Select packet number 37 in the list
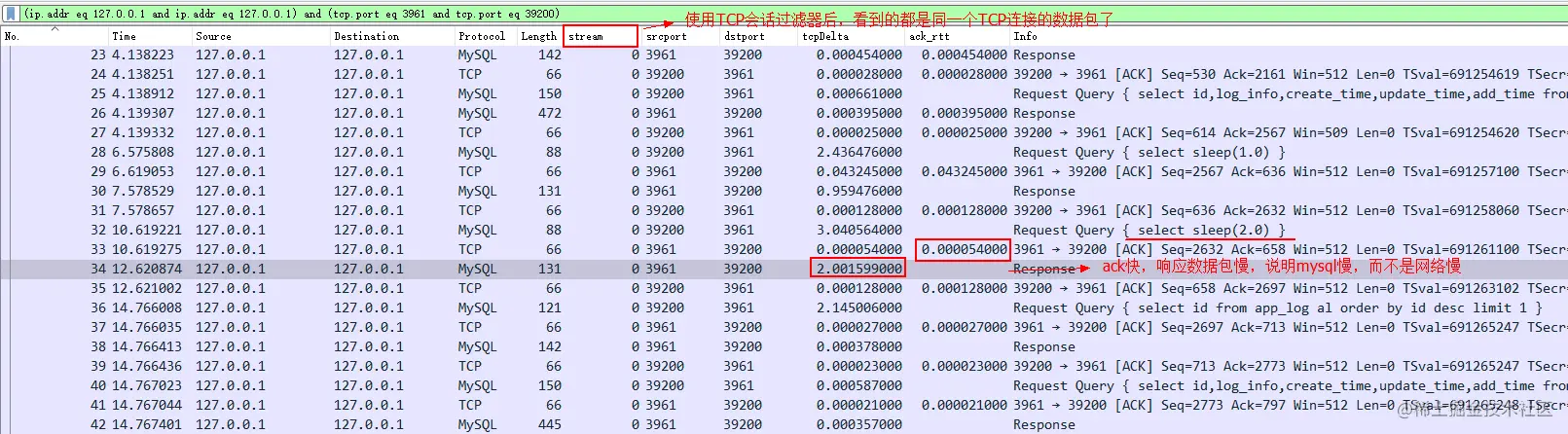 784,327
